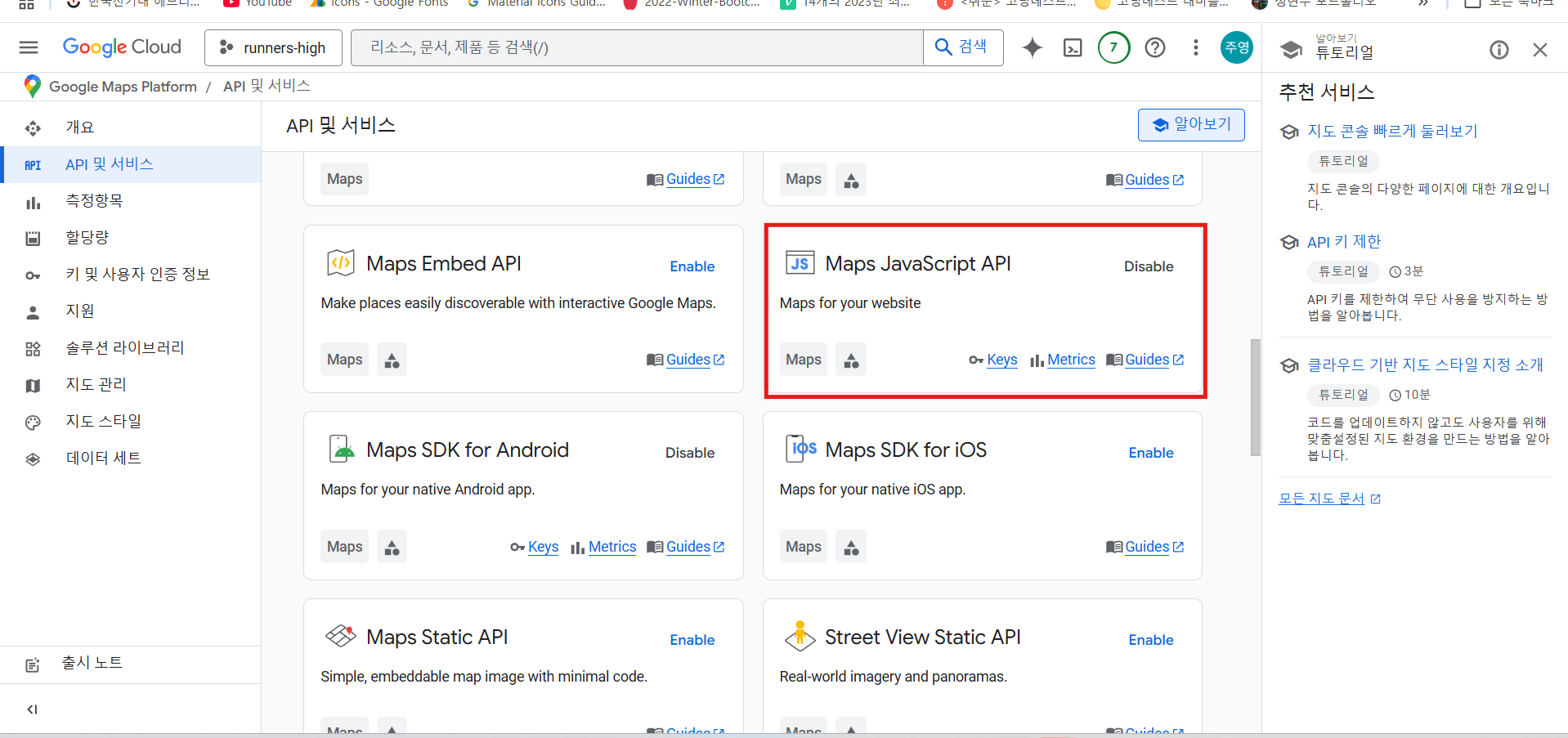Open 모든 지도 문서 external link
Viewport: 1568px width, 738px height.
1330,499
